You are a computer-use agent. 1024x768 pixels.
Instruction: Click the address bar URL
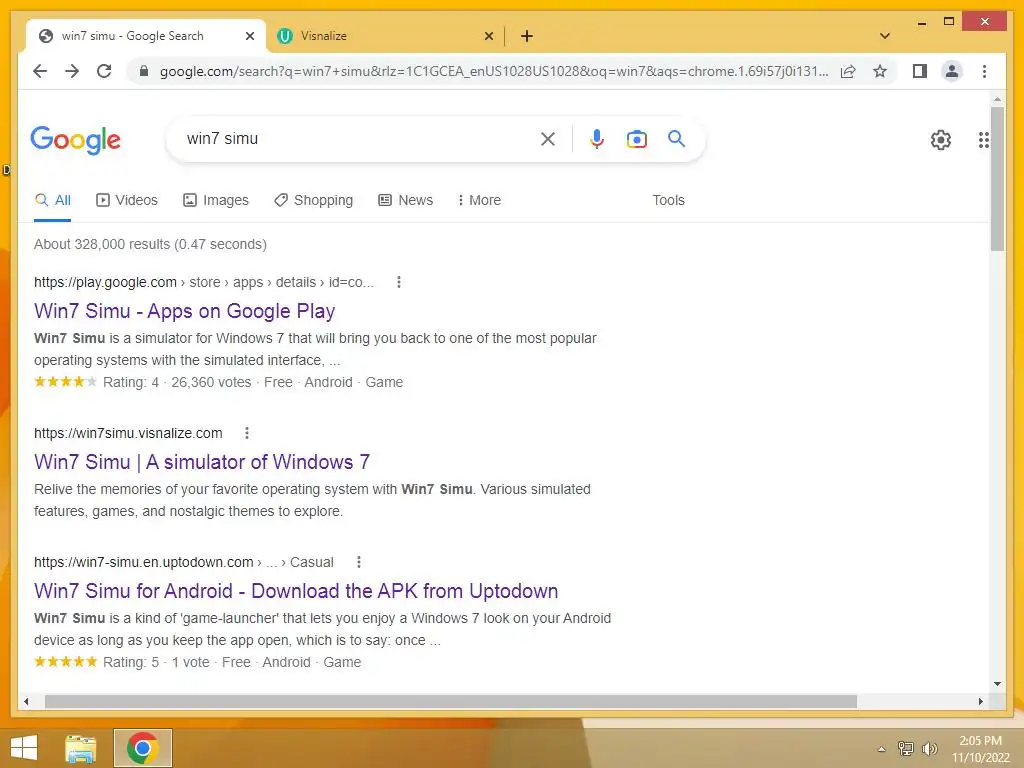(494, 71)
